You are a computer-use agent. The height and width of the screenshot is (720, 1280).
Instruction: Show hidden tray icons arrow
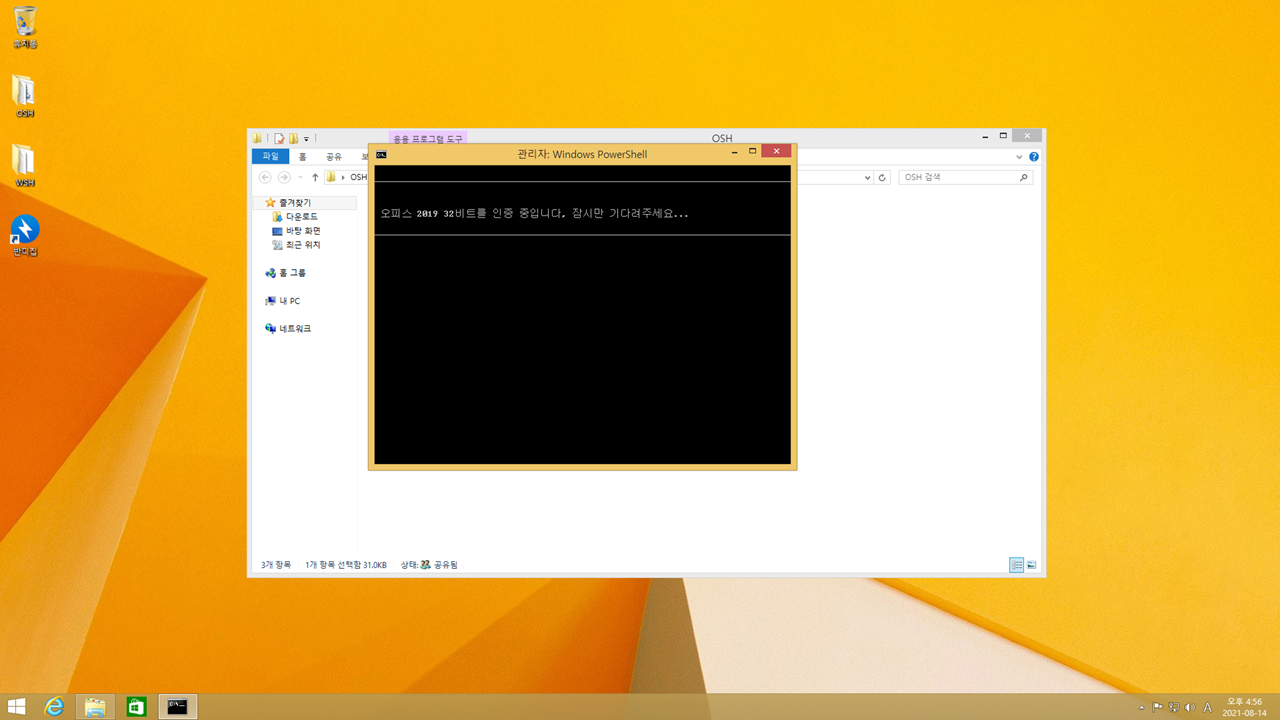(1141, 708)
